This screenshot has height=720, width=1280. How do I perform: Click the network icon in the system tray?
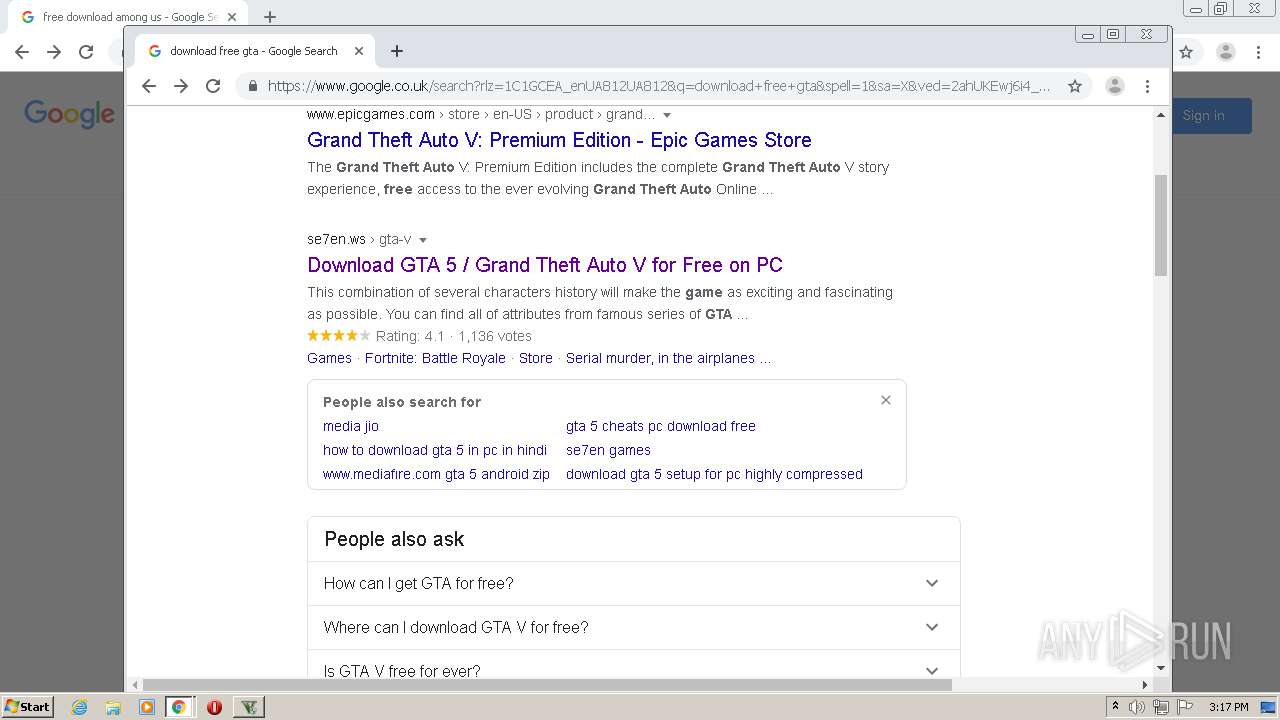tap(1161, 707)
